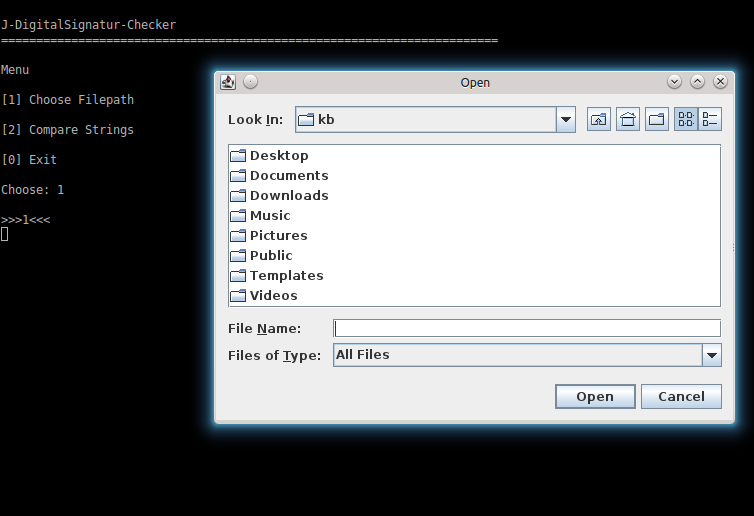Screen dimensions: 754x516
Task: Switch to Details view toggle
Action: coord(710,119)
